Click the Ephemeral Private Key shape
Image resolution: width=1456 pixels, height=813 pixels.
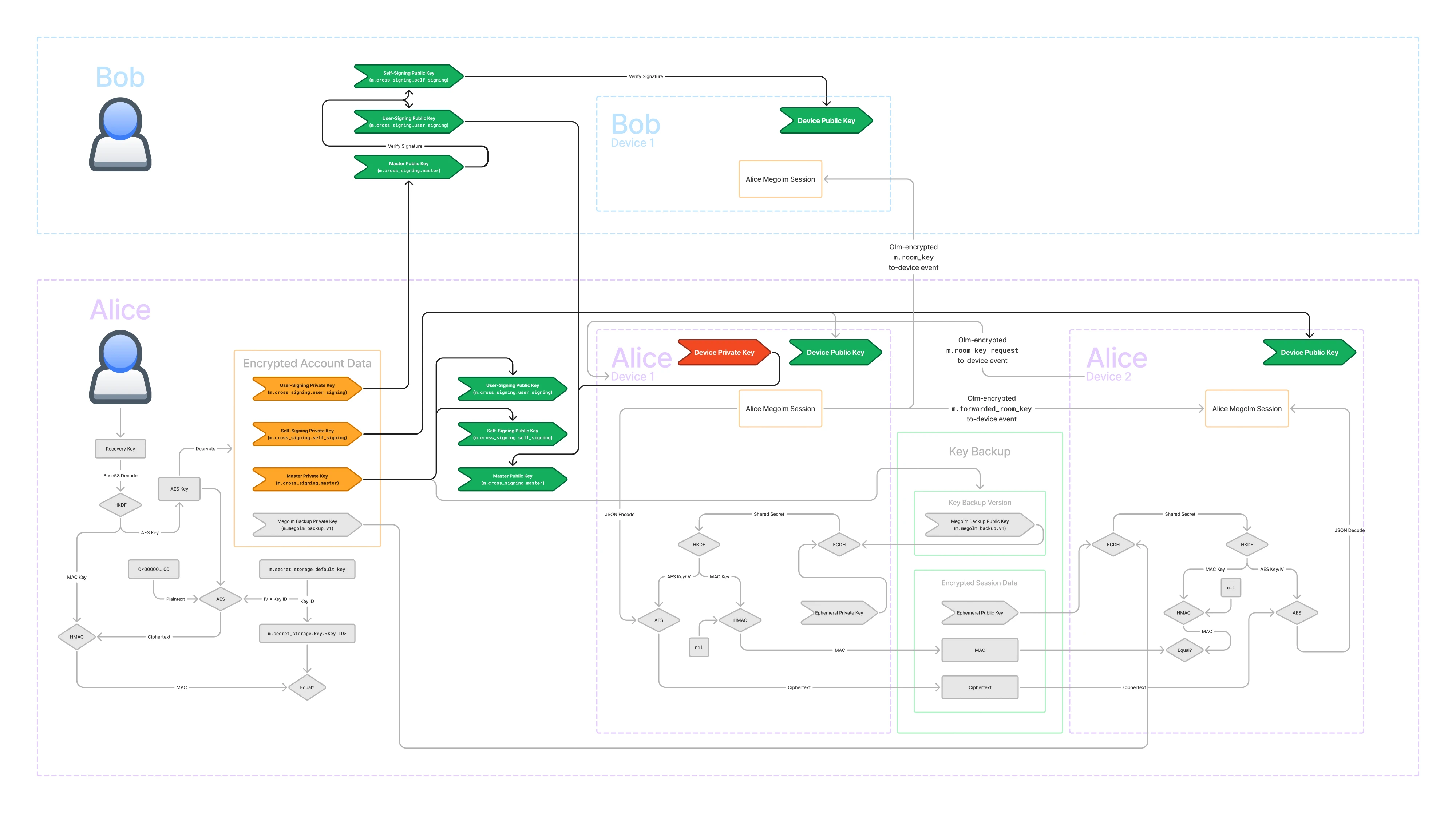click(838, 612)
